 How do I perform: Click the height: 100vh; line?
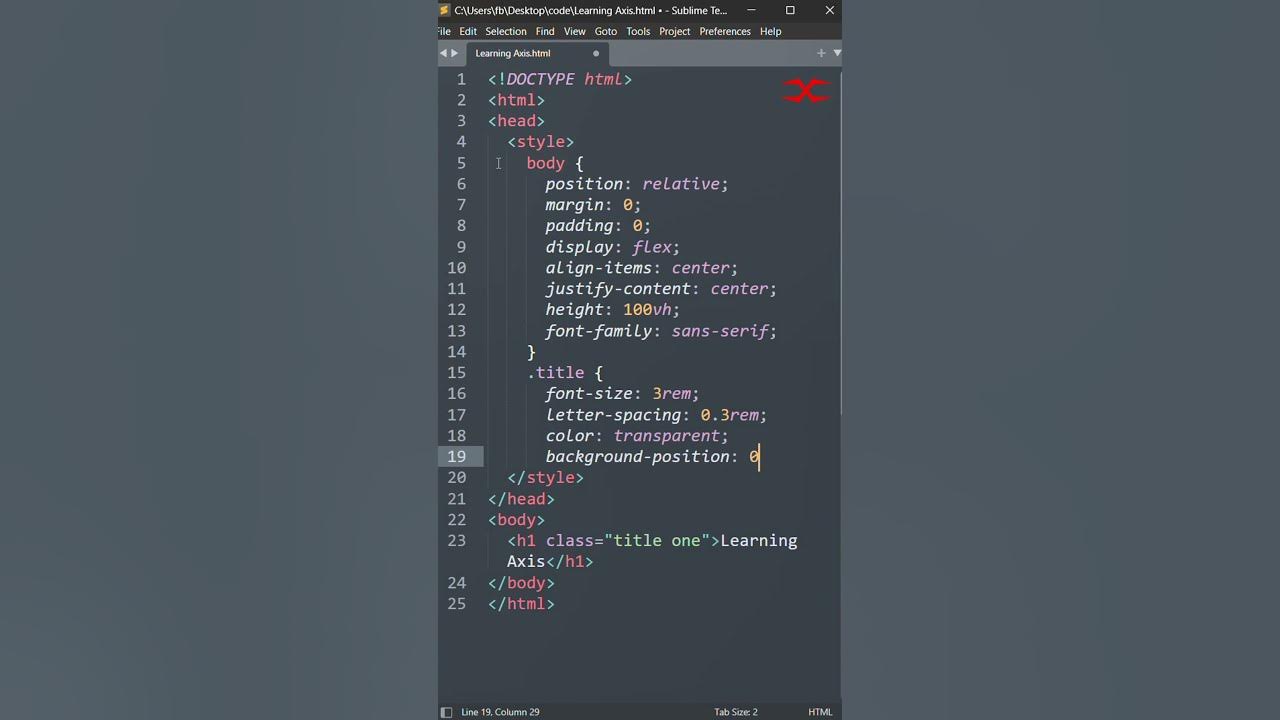(x=613, y=310)
